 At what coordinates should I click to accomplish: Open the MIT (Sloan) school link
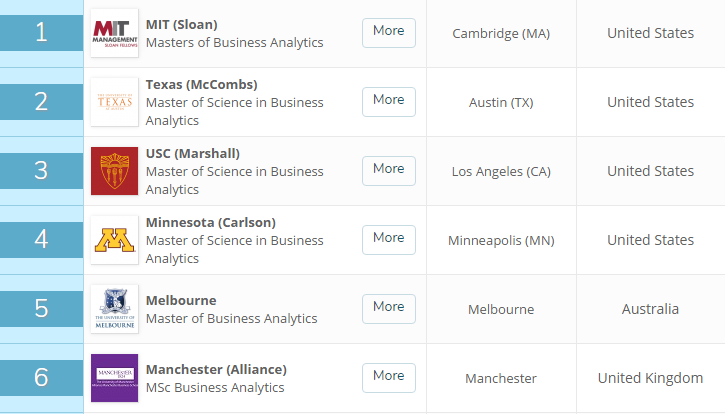coord(181,24)
